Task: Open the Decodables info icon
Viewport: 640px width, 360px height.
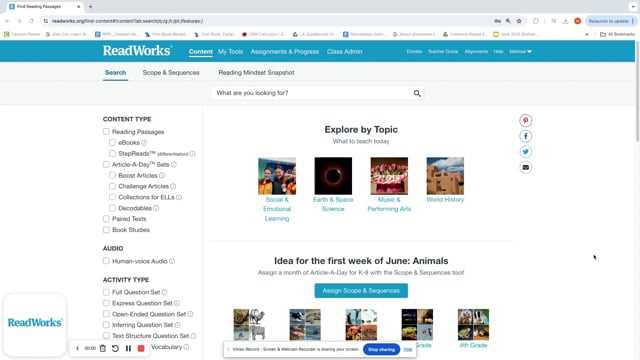Action: pyautogui.click(x=156, y=208)
